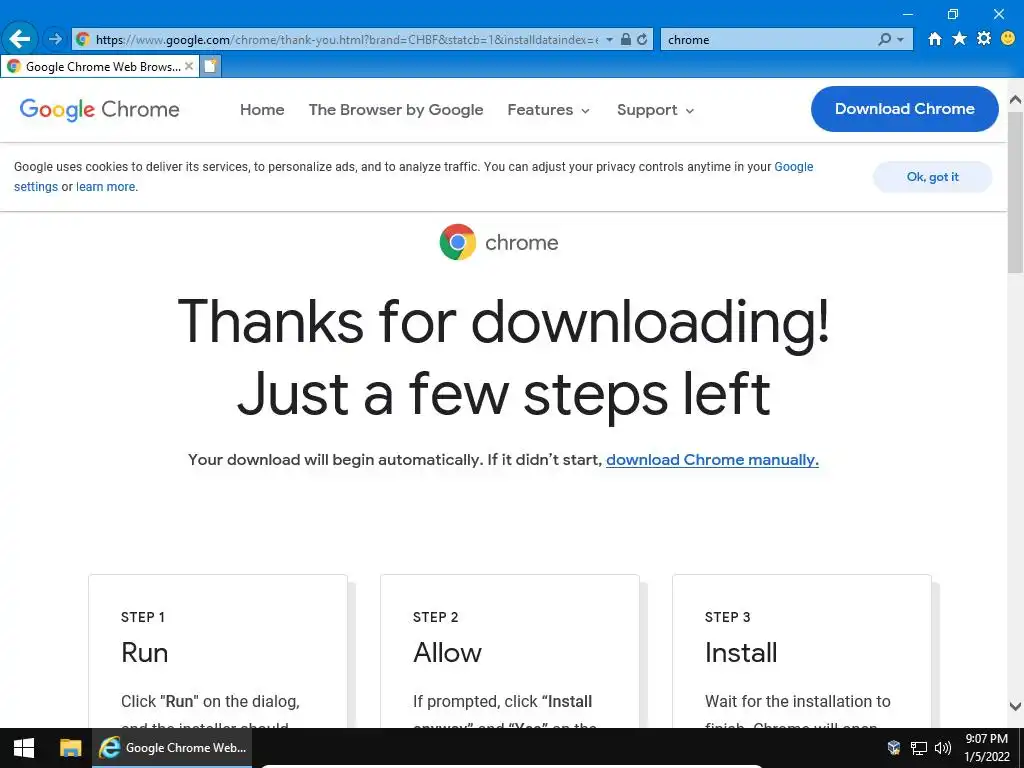The width and height of the screenshot is (1024, 768).
Task: Open the Home navigation item
Action: pyautogui.click(x=262, y=110)
